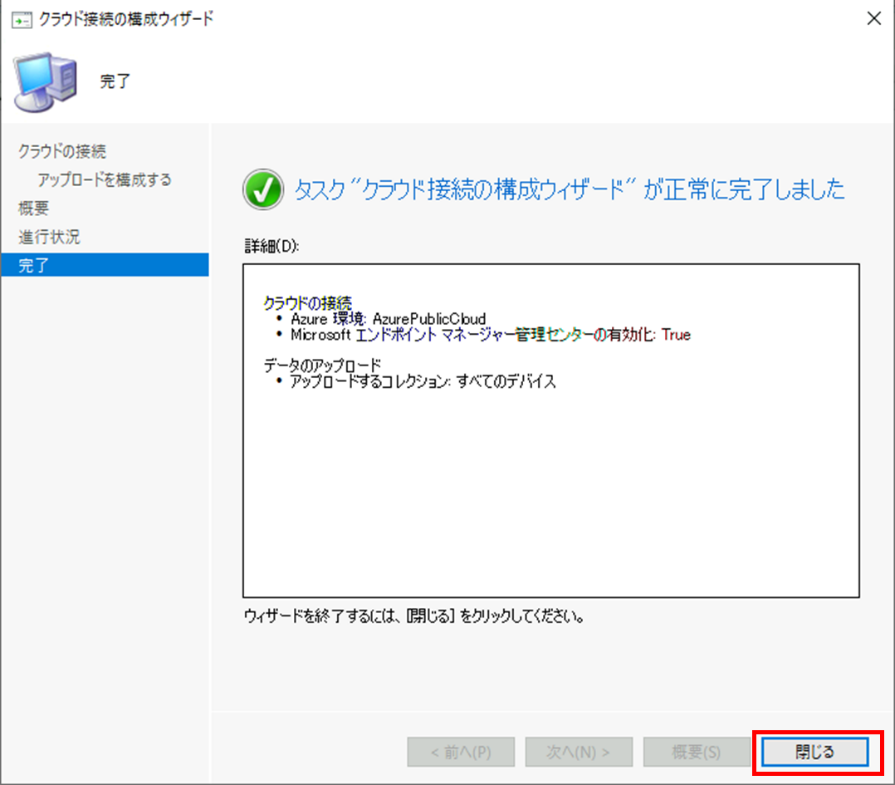This screenshot has height=785, width=895.
Task: Click the 完了 header title
Action: tap(115, 82)
